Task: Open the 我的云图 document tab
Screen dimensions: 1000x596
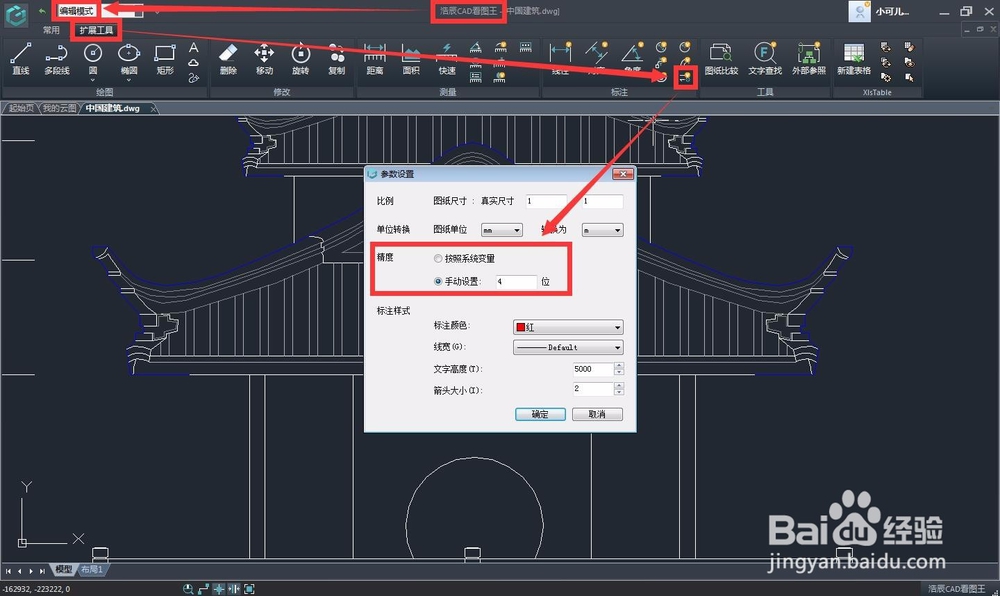Action: [x=59, y=108]
